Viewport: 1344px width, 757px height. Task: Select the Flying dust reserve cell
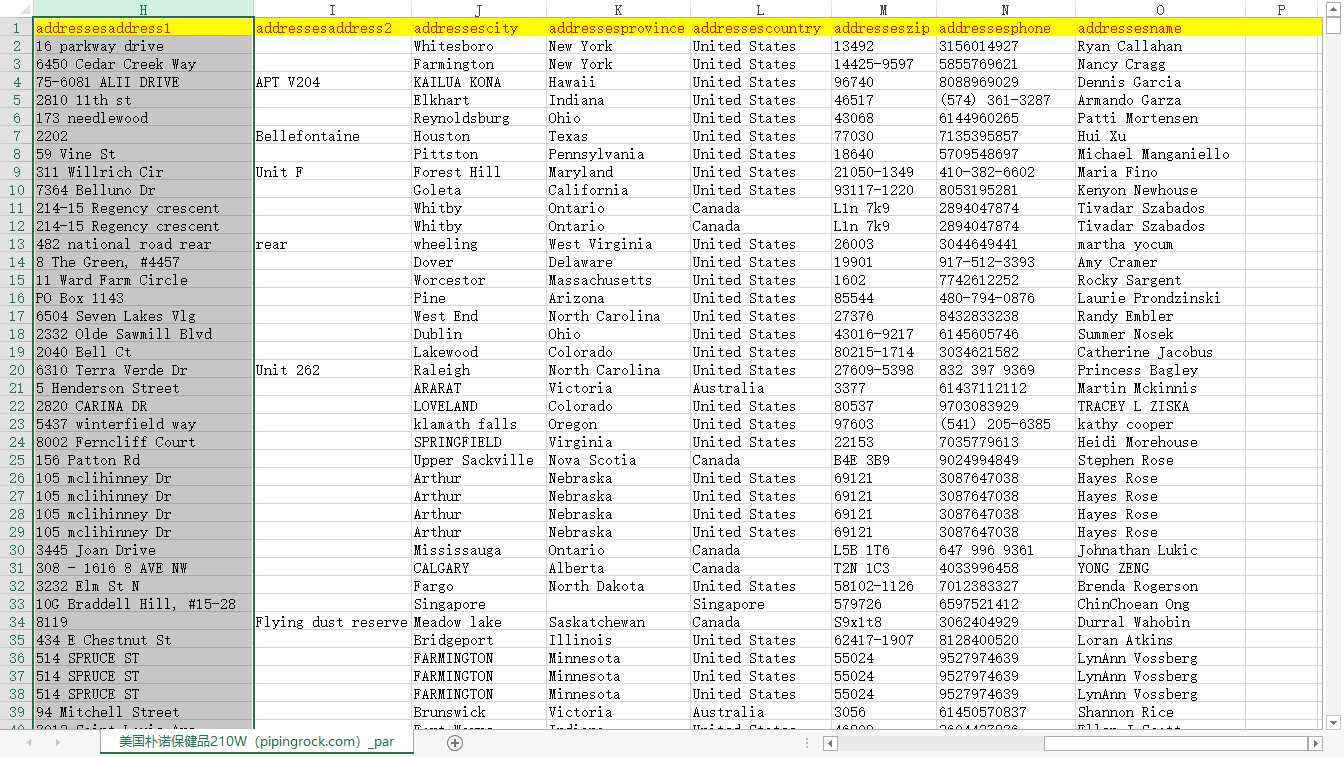point(332,622)
